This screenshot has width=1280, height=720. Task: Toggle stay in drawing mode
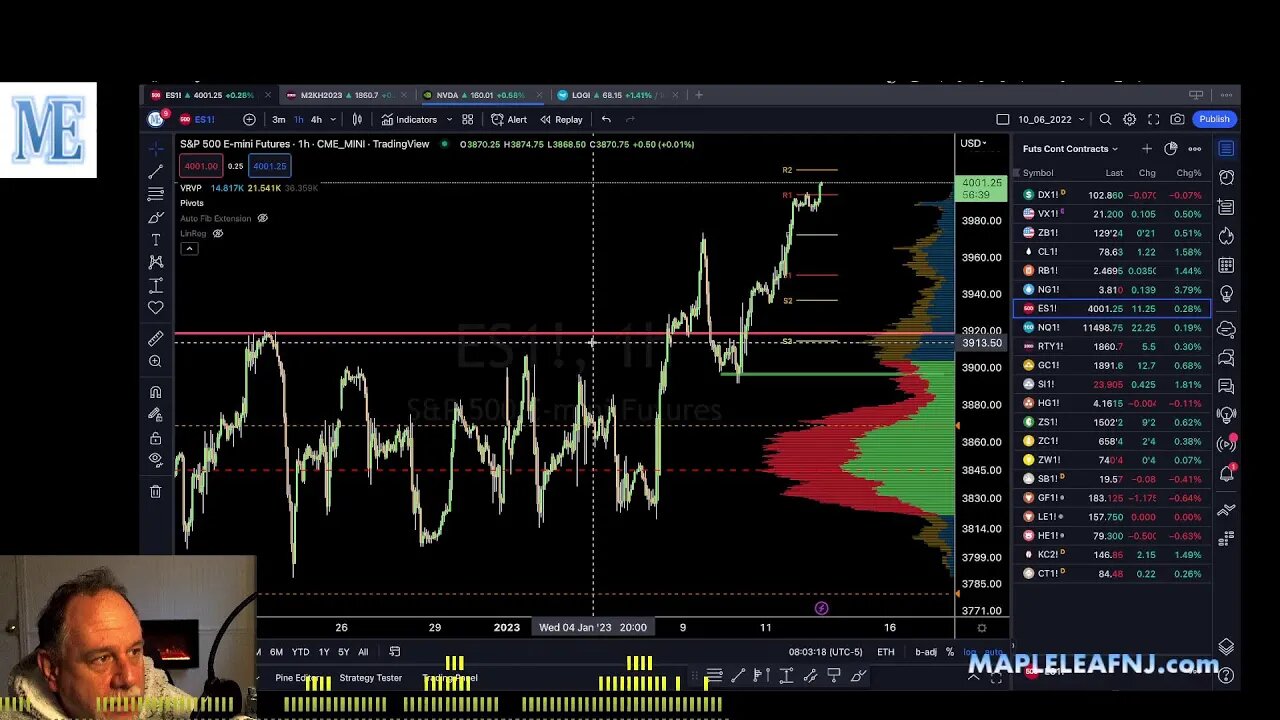coord(156,414)
